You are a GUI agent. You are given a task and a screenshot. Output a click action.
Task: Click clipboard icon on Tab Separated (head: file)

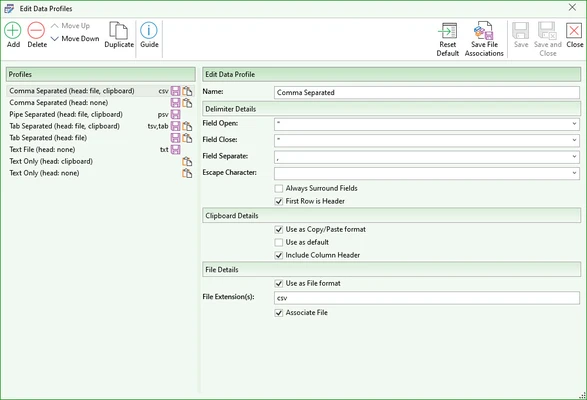coord(187,138)
